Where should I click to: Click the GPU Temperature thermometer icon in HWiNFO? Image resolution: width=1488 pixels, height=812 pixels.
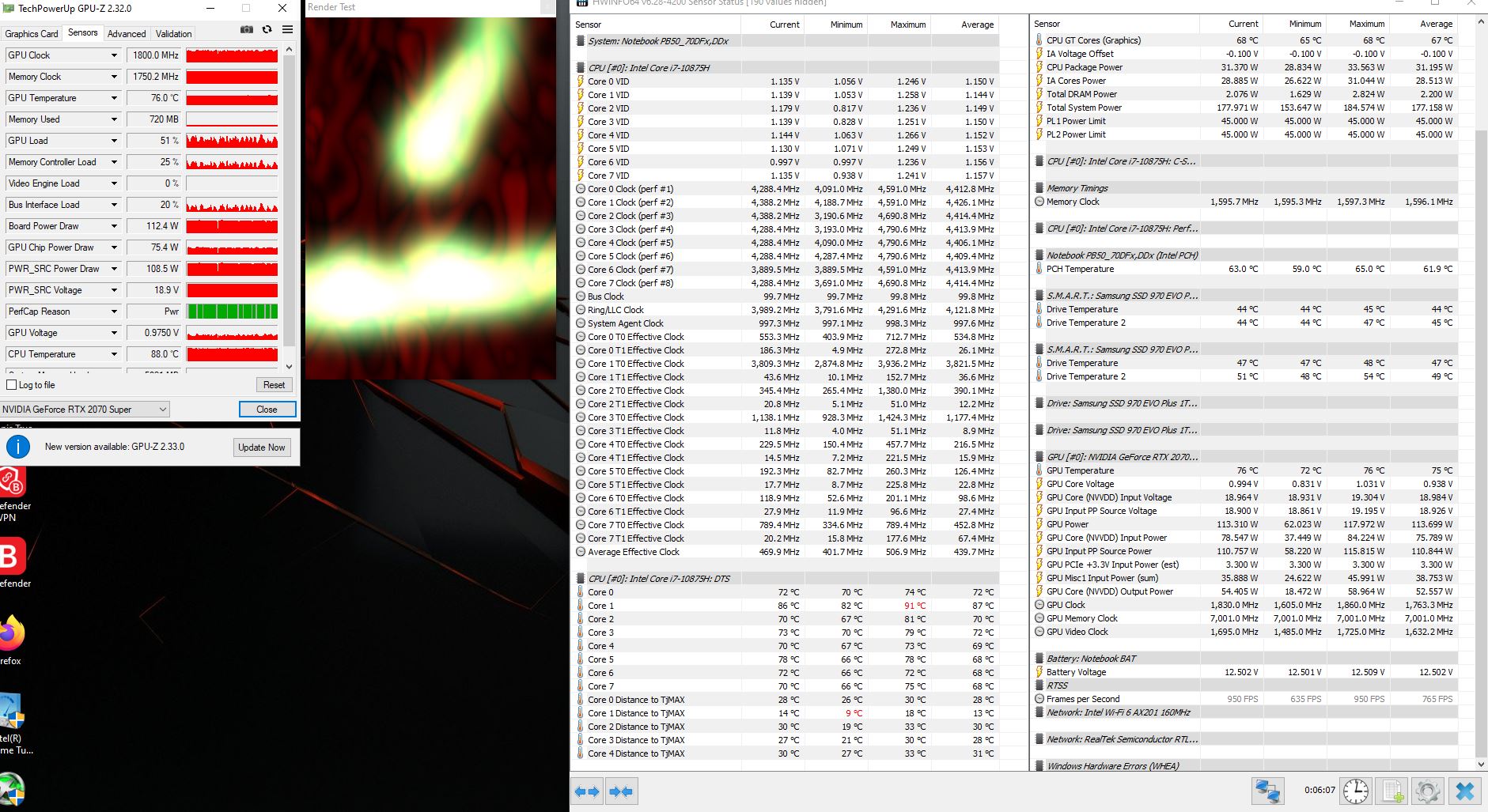coord(1039,470)
